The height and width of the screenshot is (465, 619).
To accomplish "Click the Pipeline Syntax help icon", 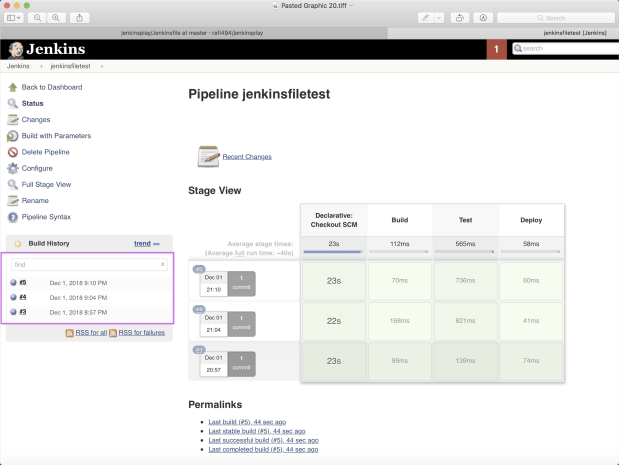I will click(x=13, y=217).
